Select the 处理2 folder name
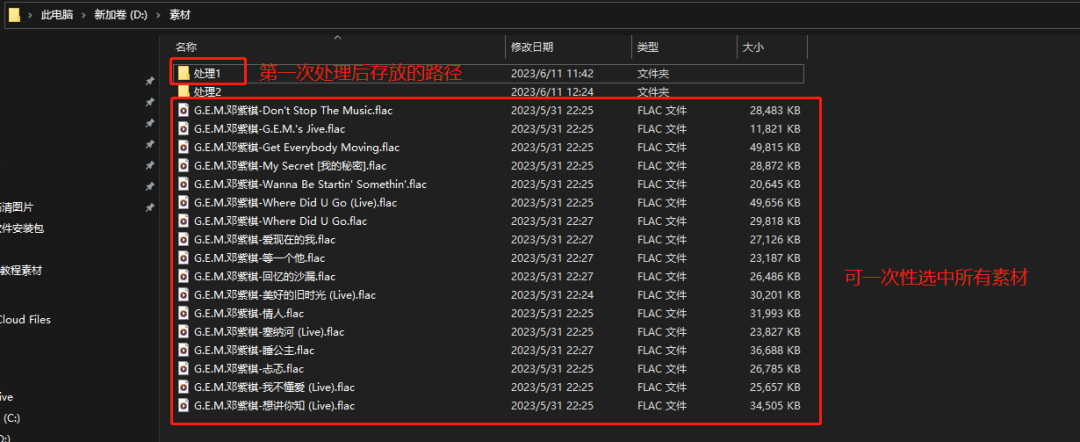Viewport: 1080px width, 442px height. coord(207,92)
